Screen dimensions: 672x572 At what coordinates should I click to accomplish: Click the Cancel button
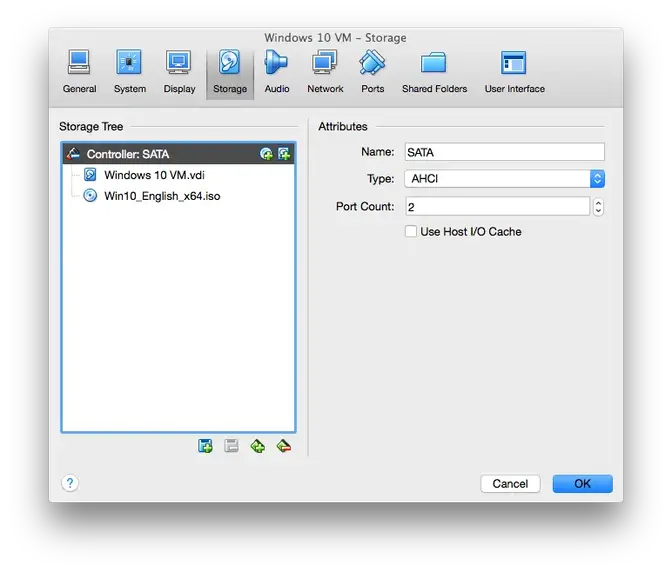point(510,484)
